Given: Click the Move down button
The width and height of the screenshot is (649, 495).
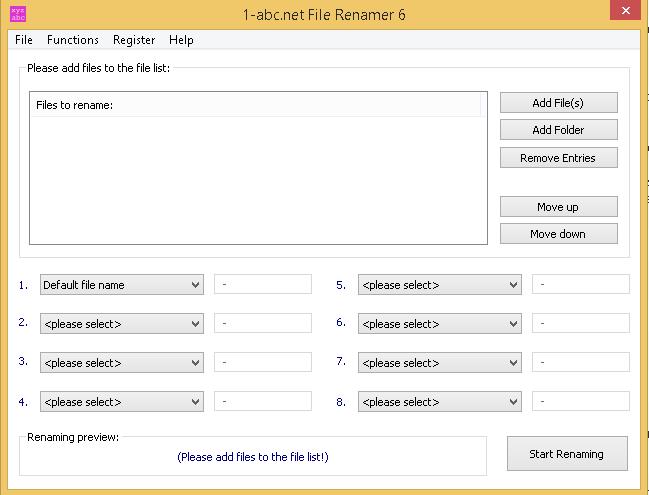Looking at the screenshot, I should [x=559, y=234].
